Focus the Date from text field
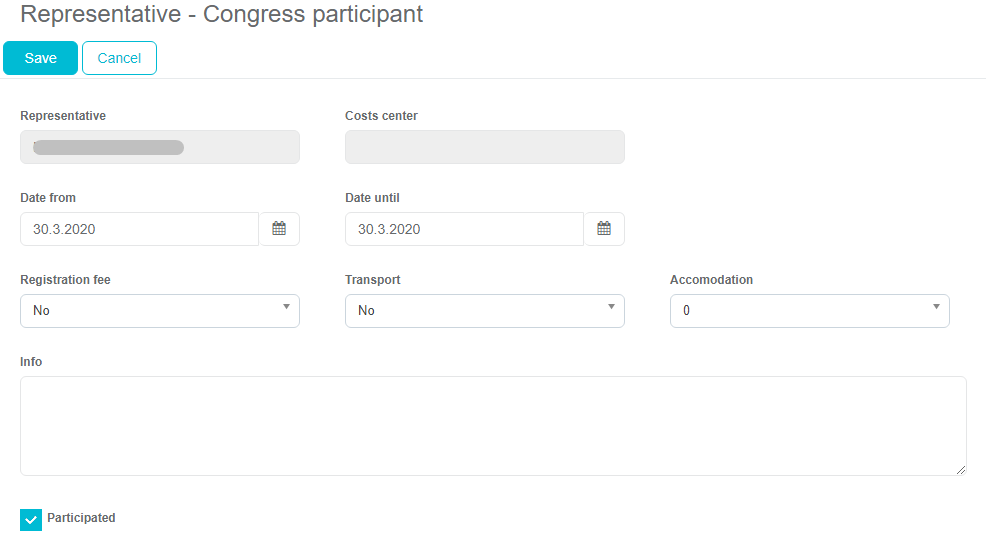986x537 pixels. click(139, 229)
